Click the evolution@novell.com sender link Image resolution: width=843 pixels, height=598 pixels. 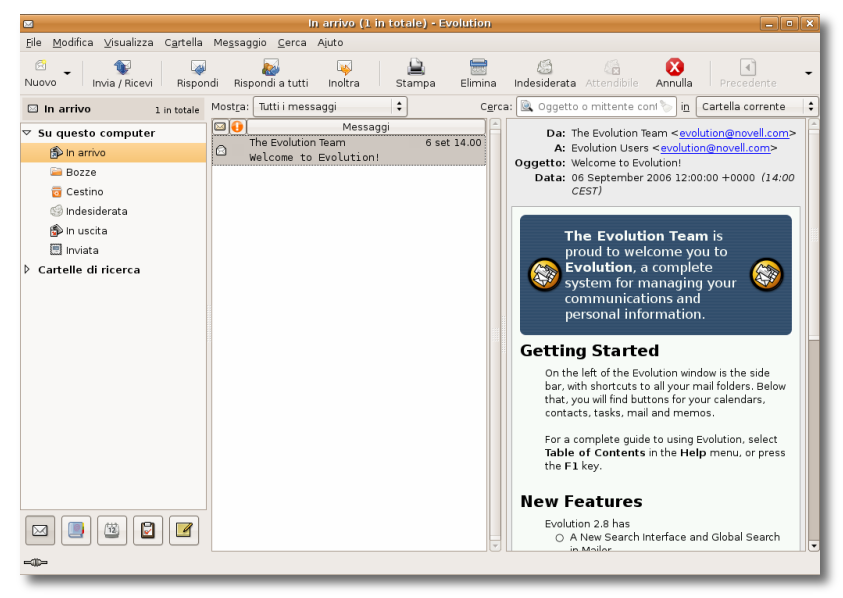coord(737,133)
